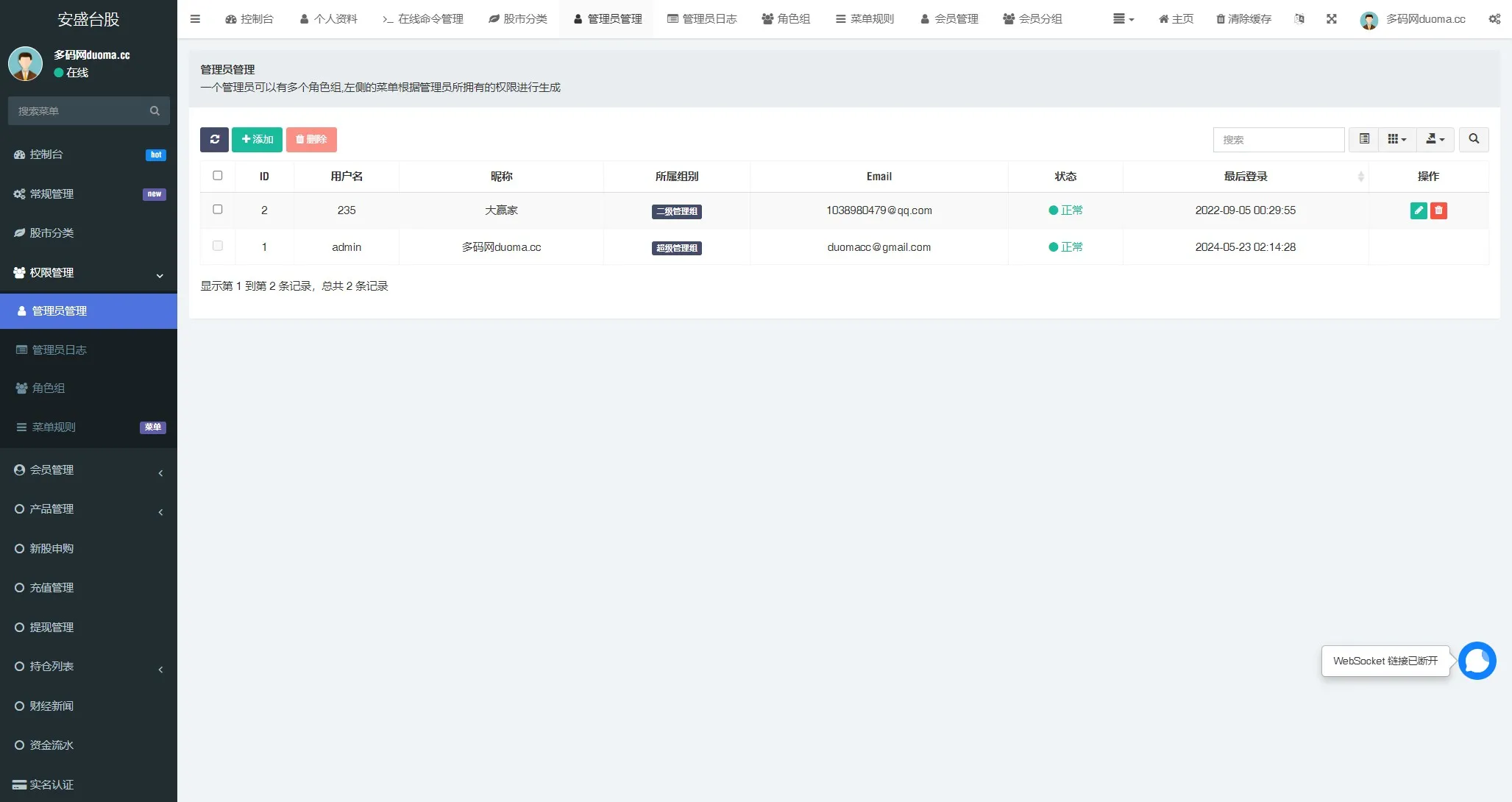Expand the columns dropdown near the search box

click(x=1397, y=139)
